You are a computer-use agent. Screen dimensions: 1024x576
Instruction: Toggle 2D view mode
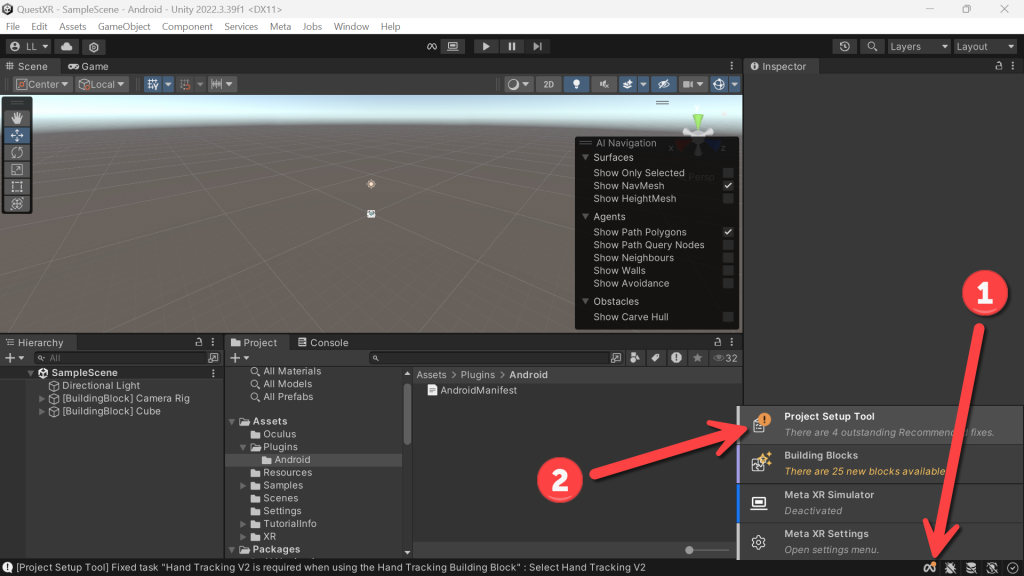(x=549, y=84)
